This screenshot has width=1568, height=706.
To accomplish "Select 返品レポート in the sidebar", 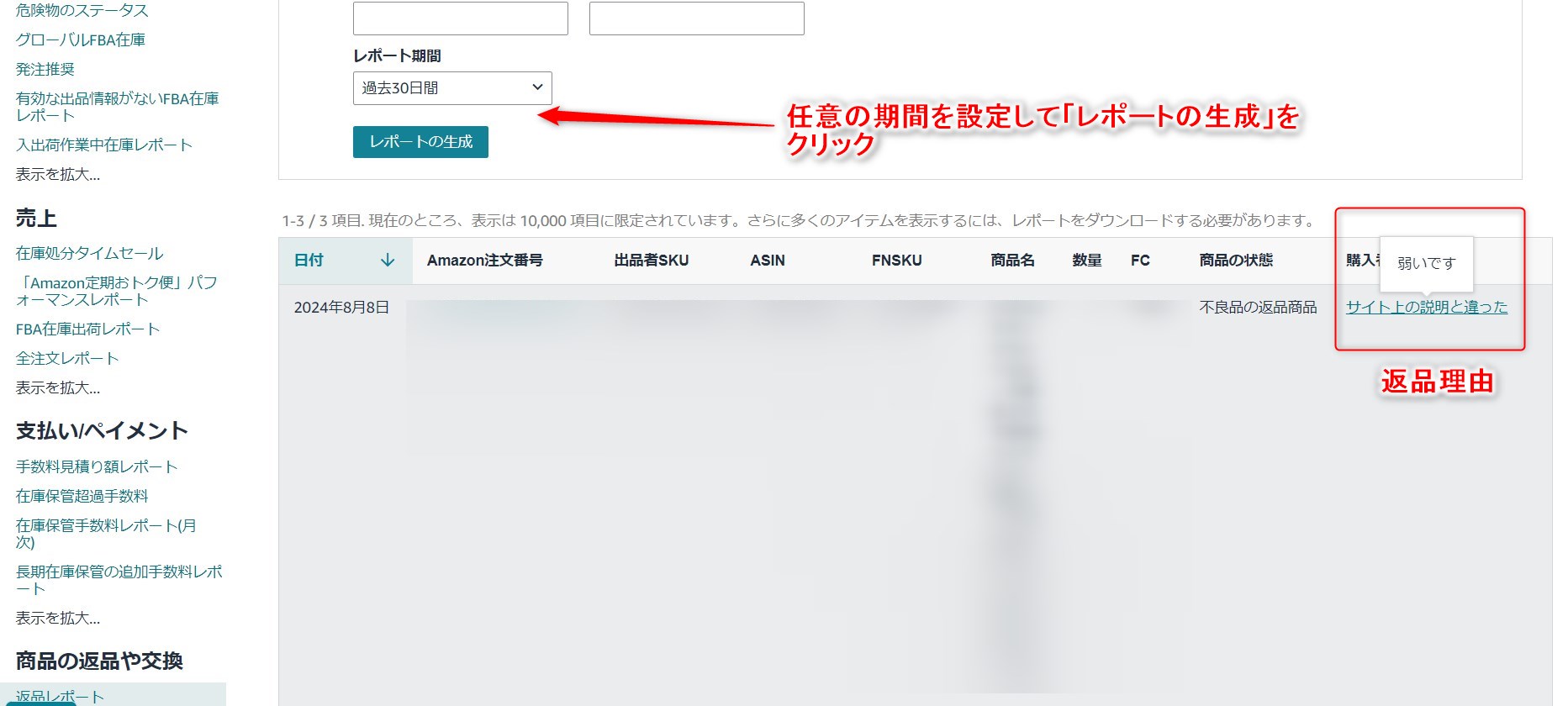I will [x=60, y=697].
